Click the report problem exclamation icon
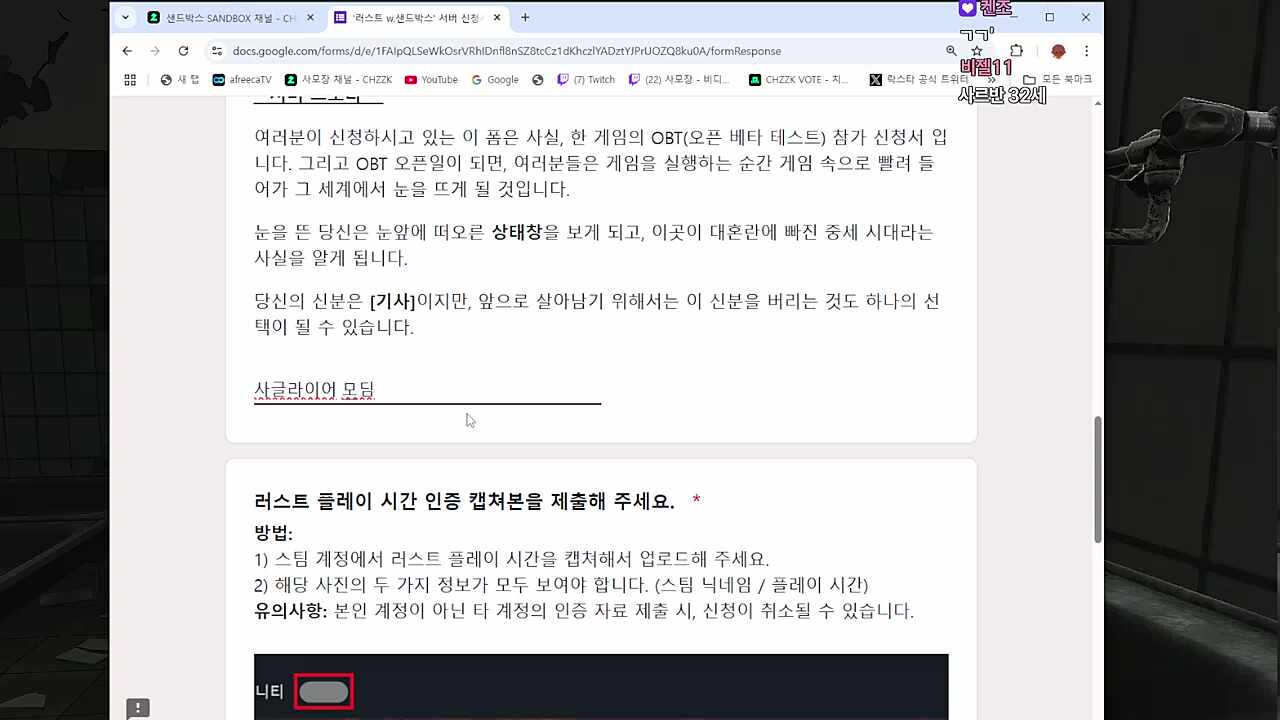1280x720 pixels. click(138, 708)
